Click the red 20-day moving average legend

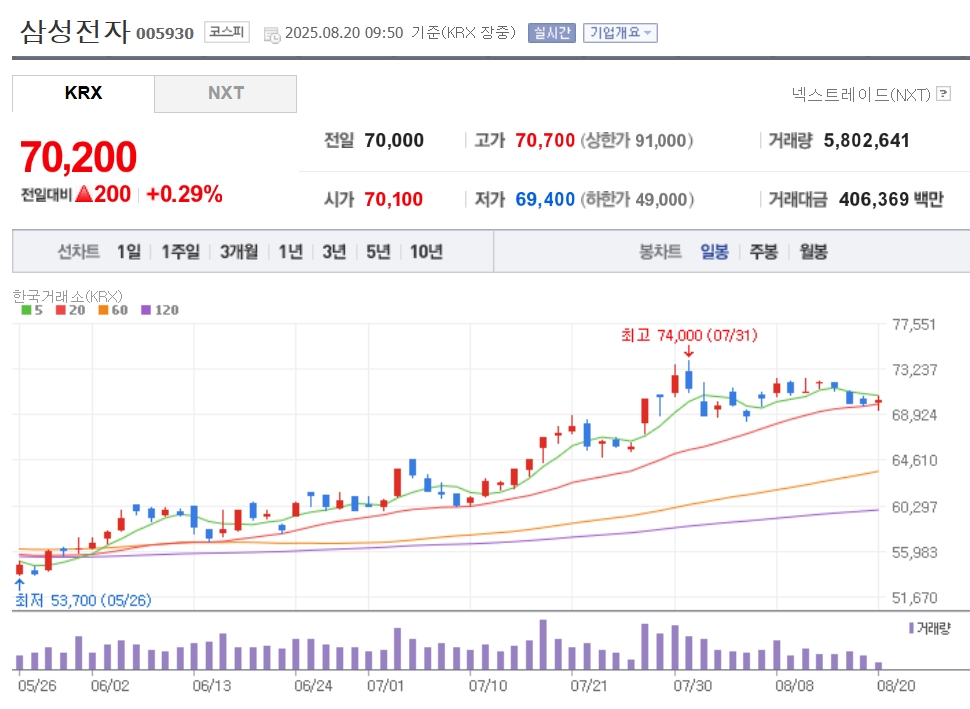71,310
